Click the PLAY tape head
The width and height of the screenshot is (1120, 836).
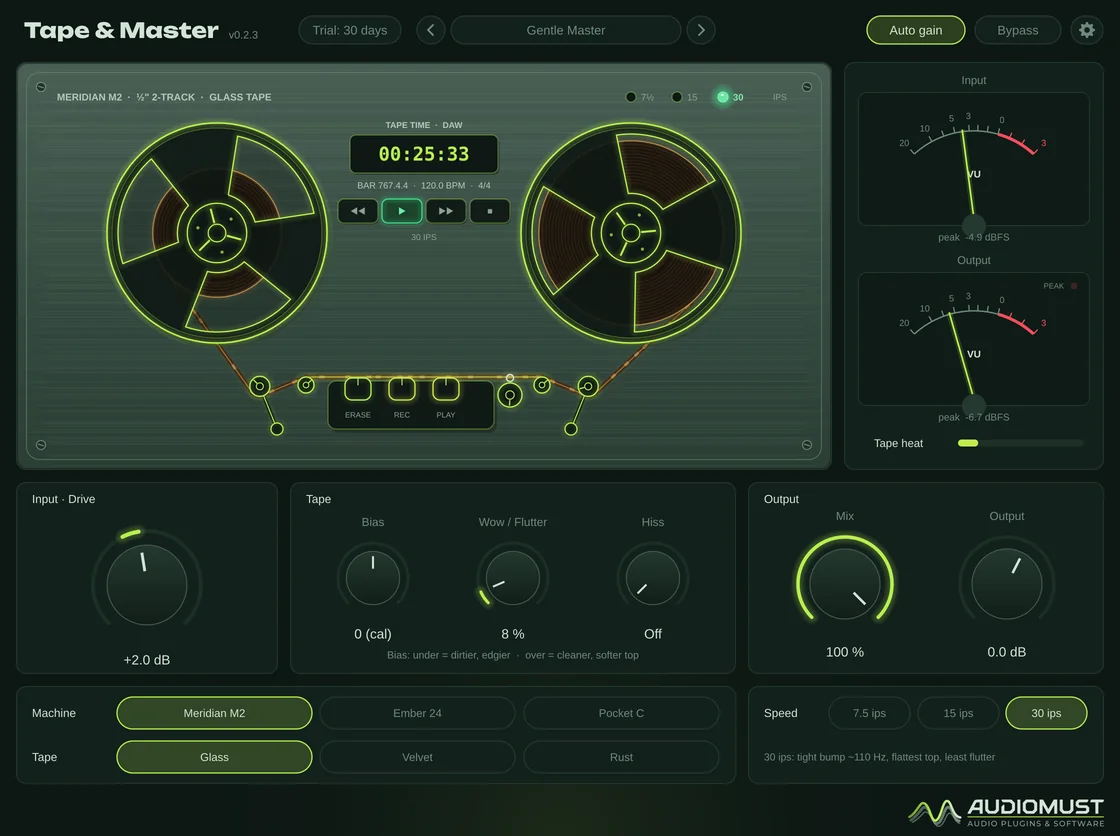[446, 389]
